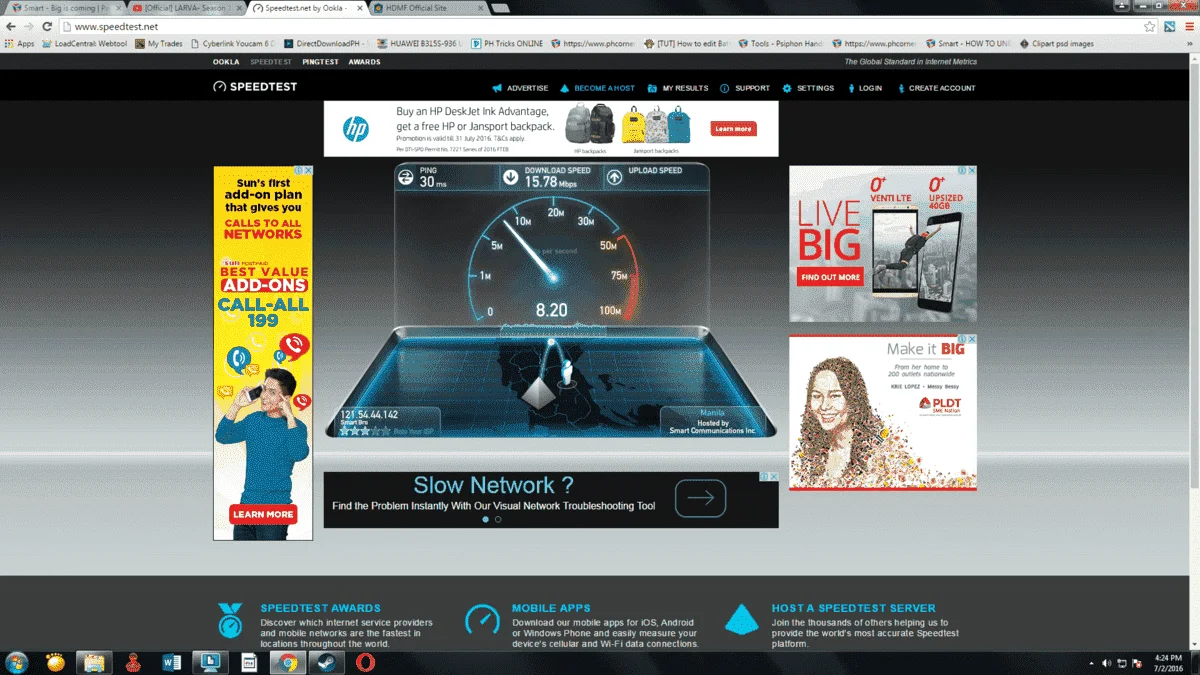
Task: Select OOKLA in top site bar
Action: 226,62
